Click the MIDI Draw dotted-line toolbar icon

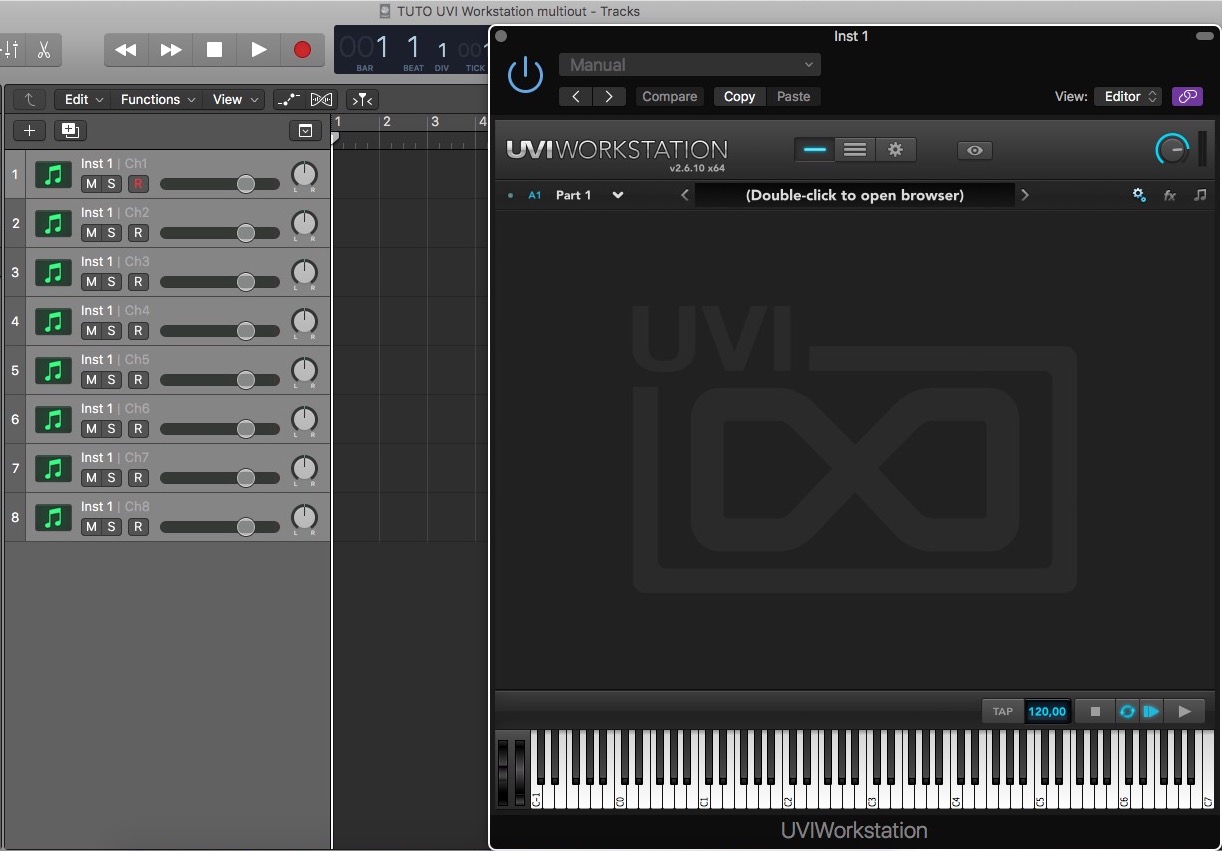[288, 99]
